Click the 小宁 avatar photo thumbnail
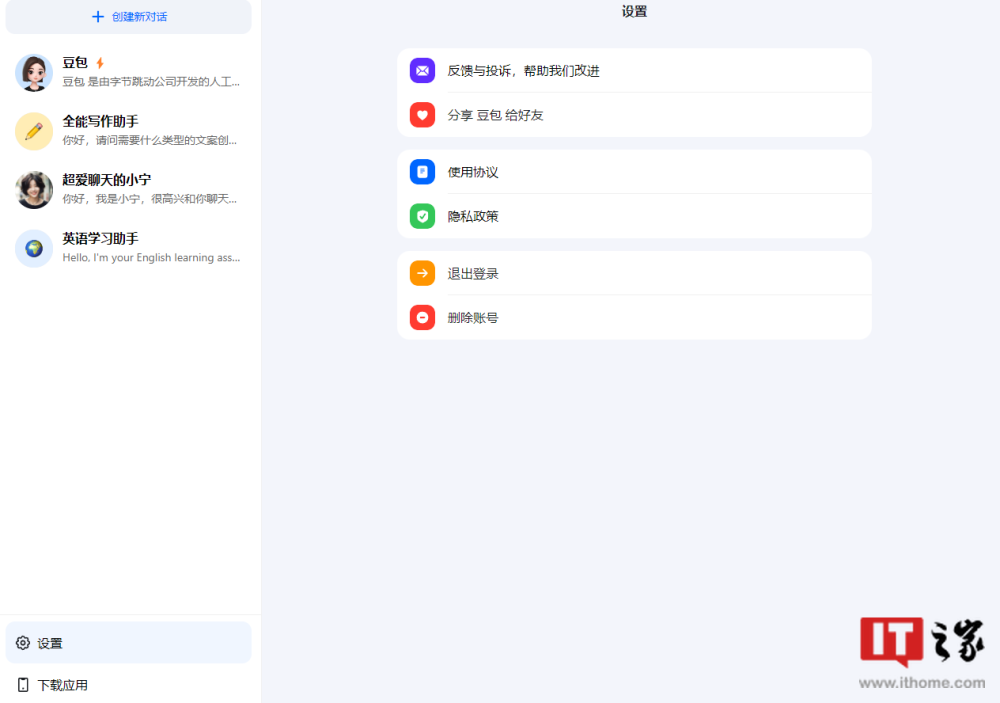This screenshot has width=1000, height=703. click(x=34, y=189)
